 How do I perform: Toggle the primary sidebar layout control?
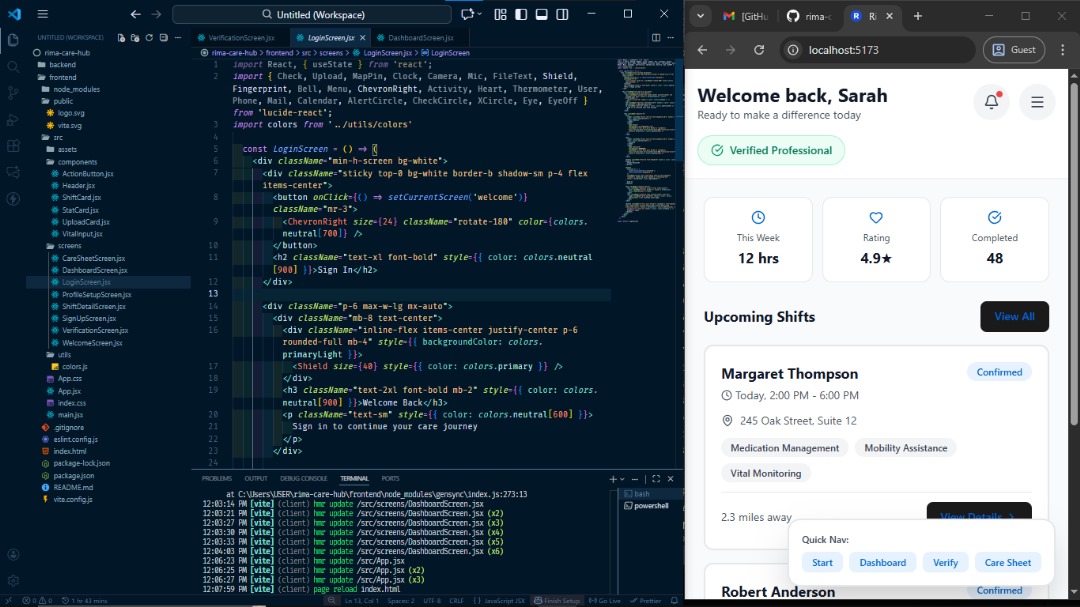coord(521,14)
